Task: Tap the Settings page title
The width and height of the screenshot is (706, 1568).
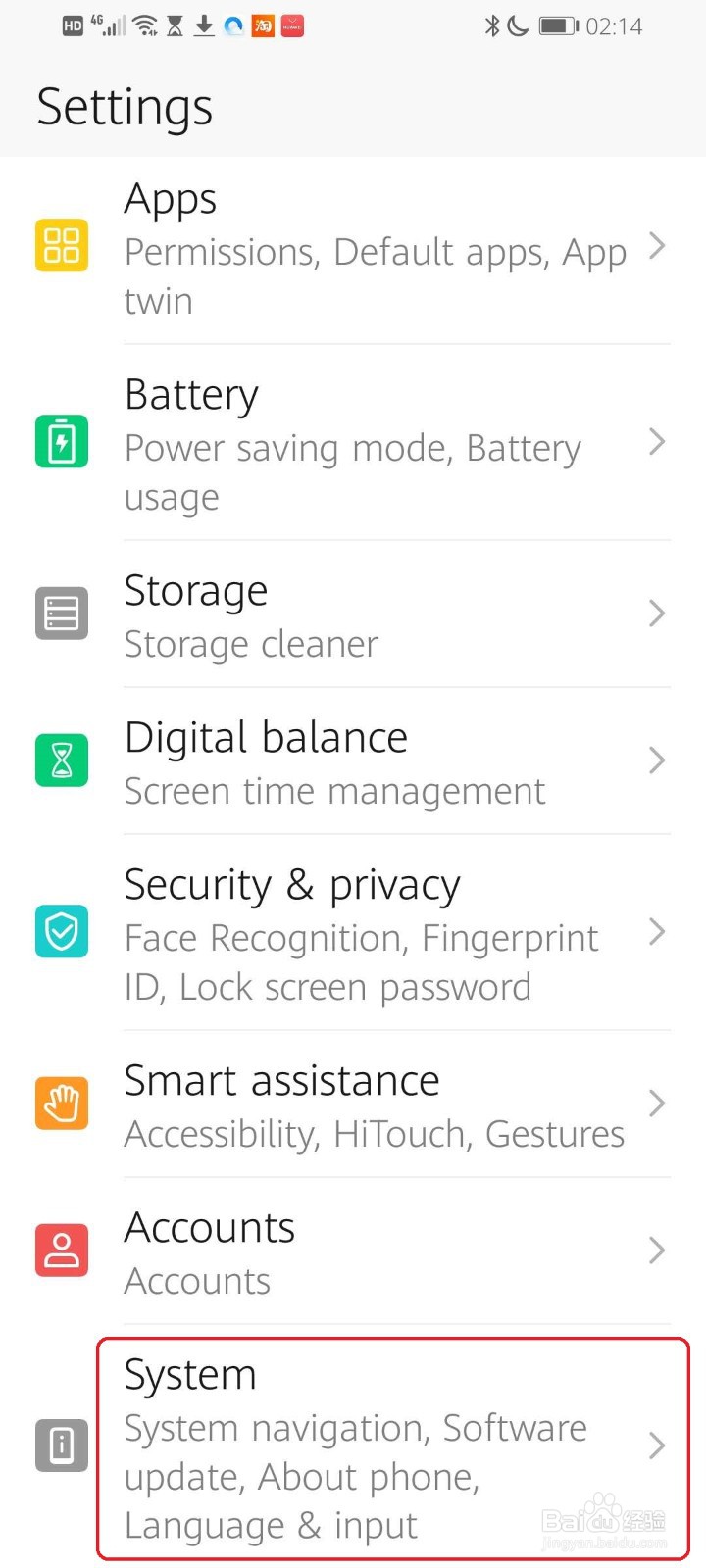Action: tap(125, 107)
